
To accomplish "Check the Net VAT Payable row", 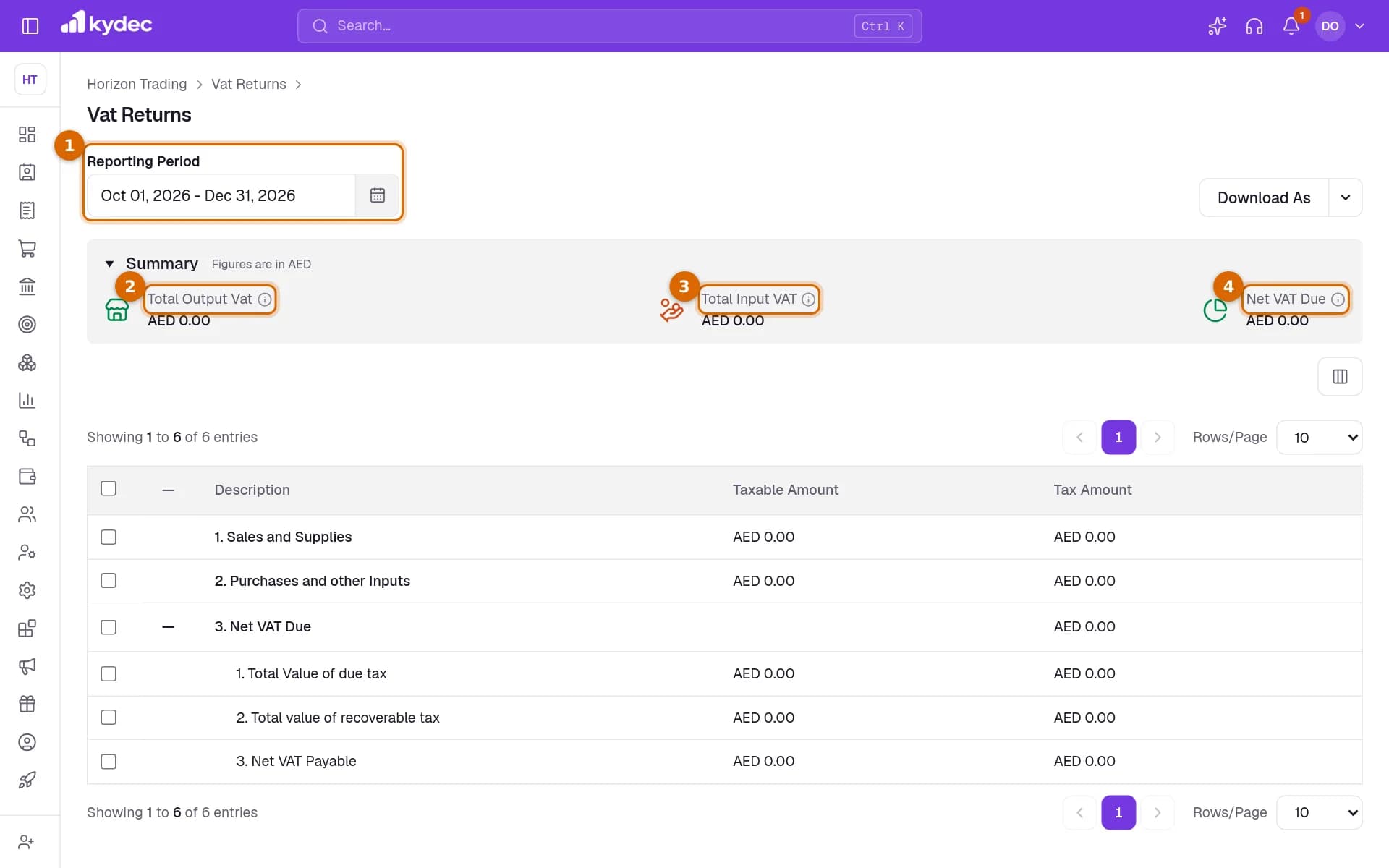I will (109, 762).
